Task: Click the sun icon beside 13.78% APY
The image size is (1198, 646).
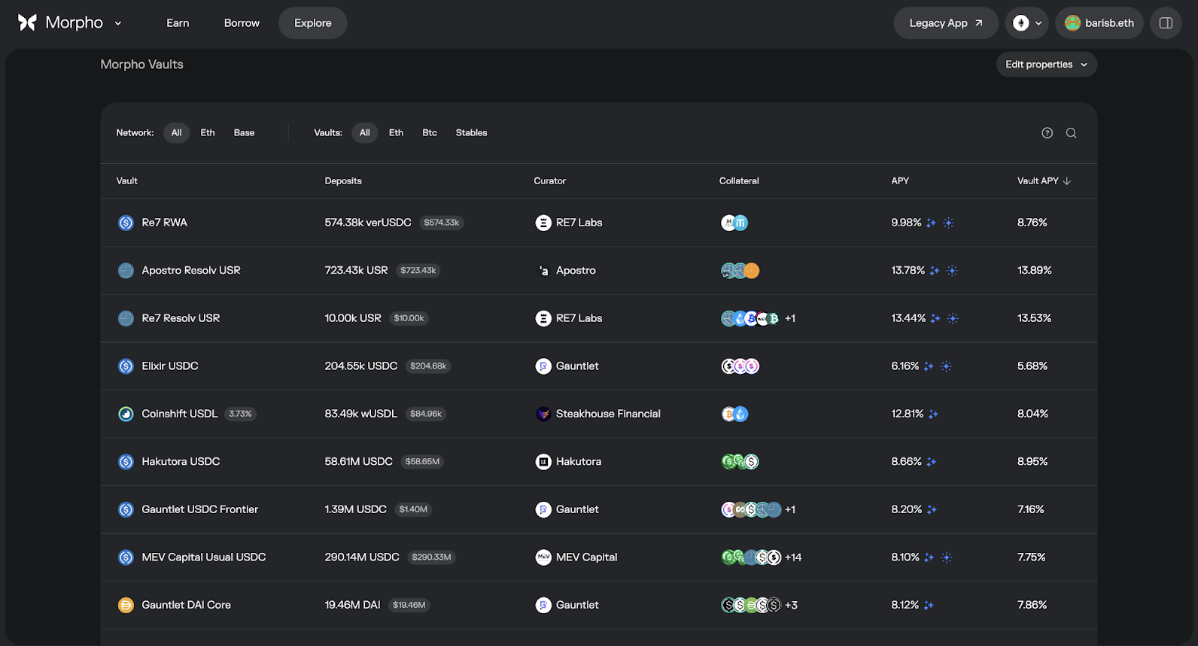Action: (952, 270)
